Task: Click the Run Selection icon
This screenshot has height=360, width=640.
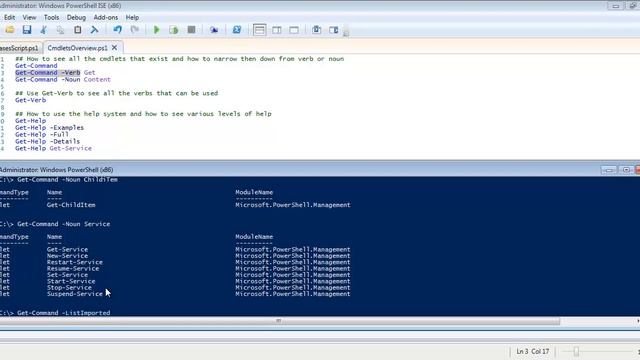Action: pyautogui.click(x=173, y=30)
